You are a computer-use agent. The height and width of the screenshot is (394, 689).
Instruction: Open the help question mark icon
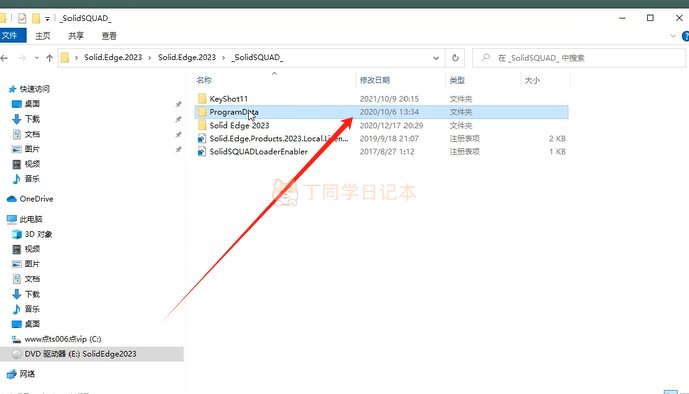[x=685, y=36]
